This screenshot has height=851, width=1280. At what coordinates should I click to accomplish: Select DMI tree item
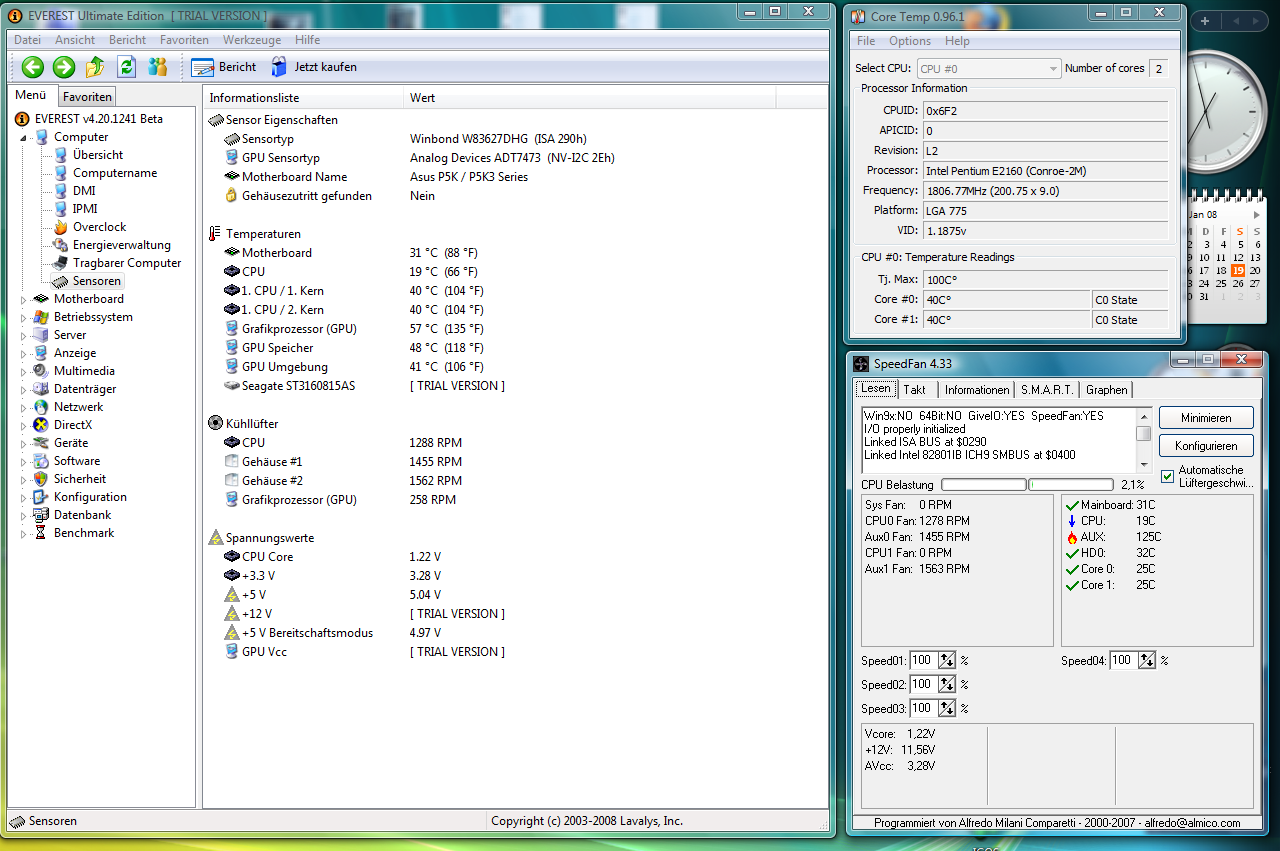tap(84, 191)
